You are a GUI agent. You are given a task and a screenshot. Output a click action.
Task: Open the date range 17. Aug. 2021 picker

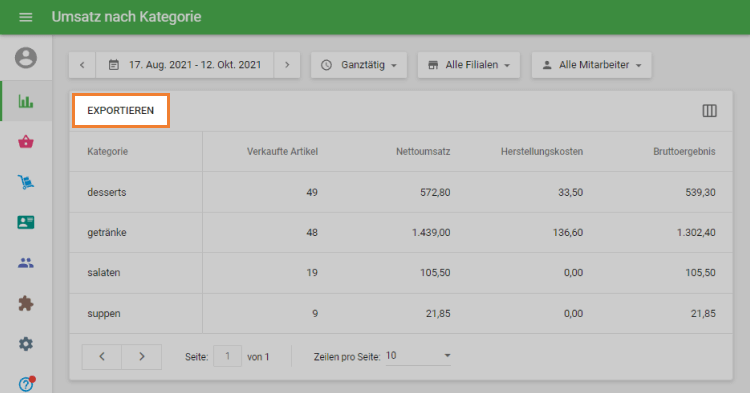tap(185, 65)
